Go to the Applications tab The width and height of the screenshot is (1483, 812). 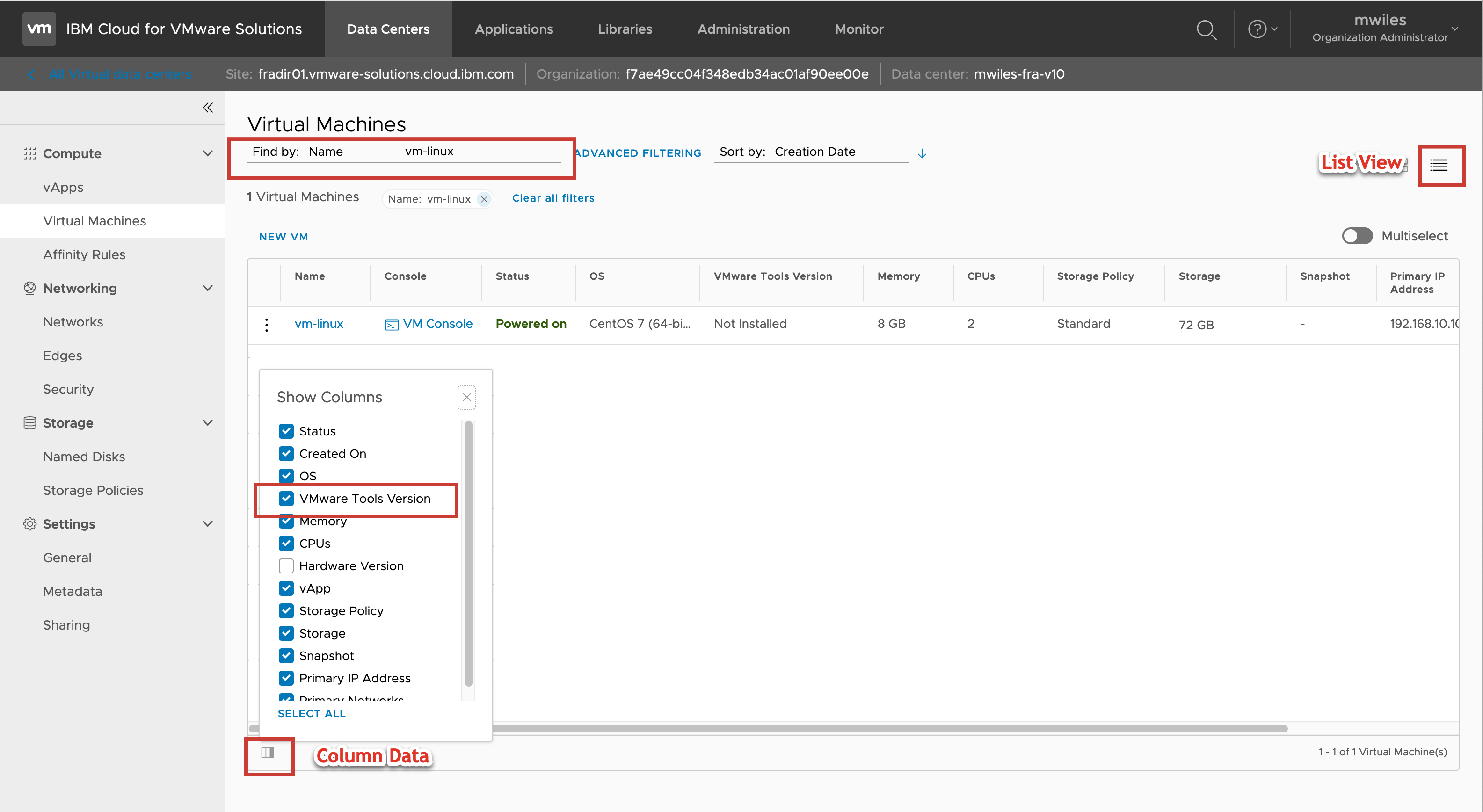(x=514, y=29)
